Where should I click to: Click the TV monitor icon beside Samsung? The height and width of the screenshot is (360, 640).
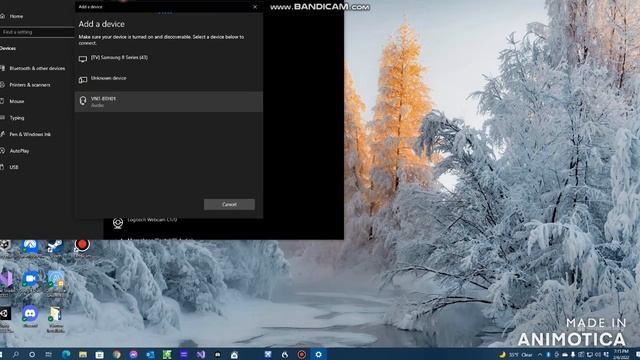83,59
